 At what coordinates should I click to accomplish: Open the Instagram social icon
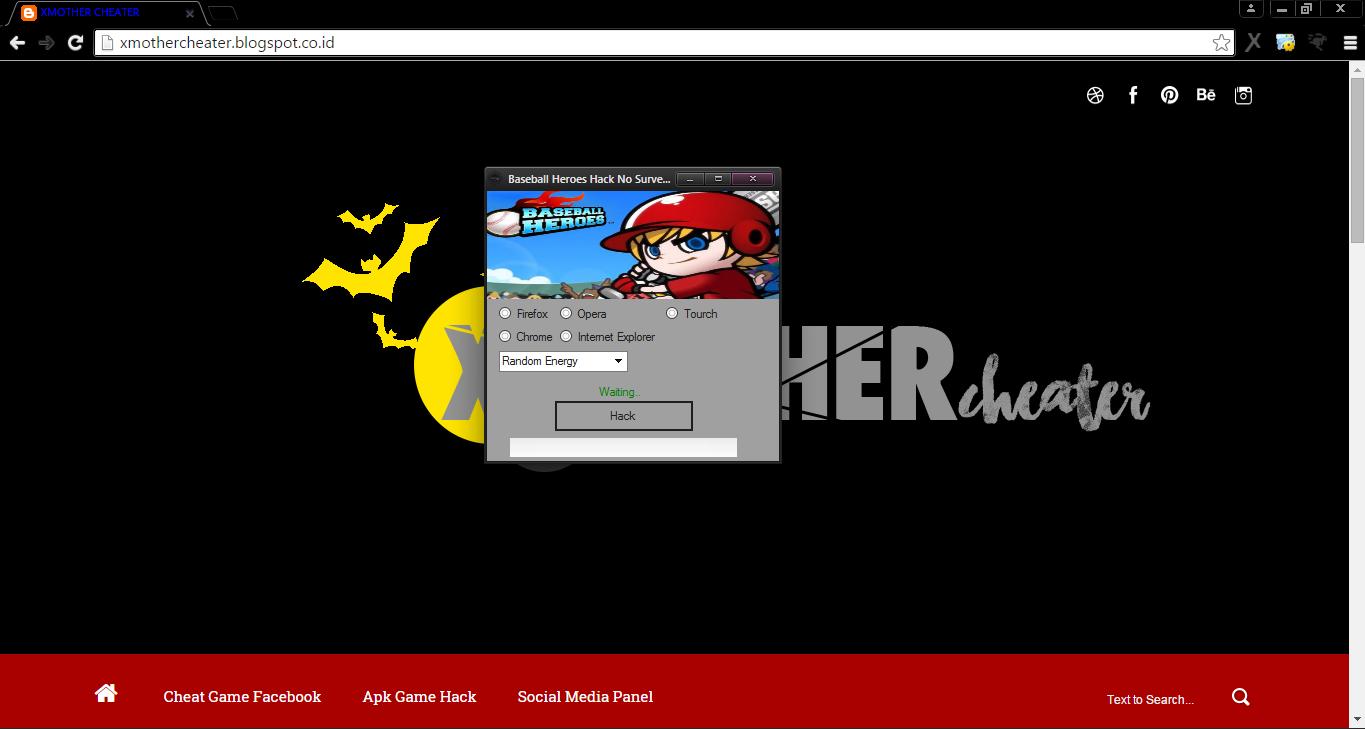[1243, 95]
